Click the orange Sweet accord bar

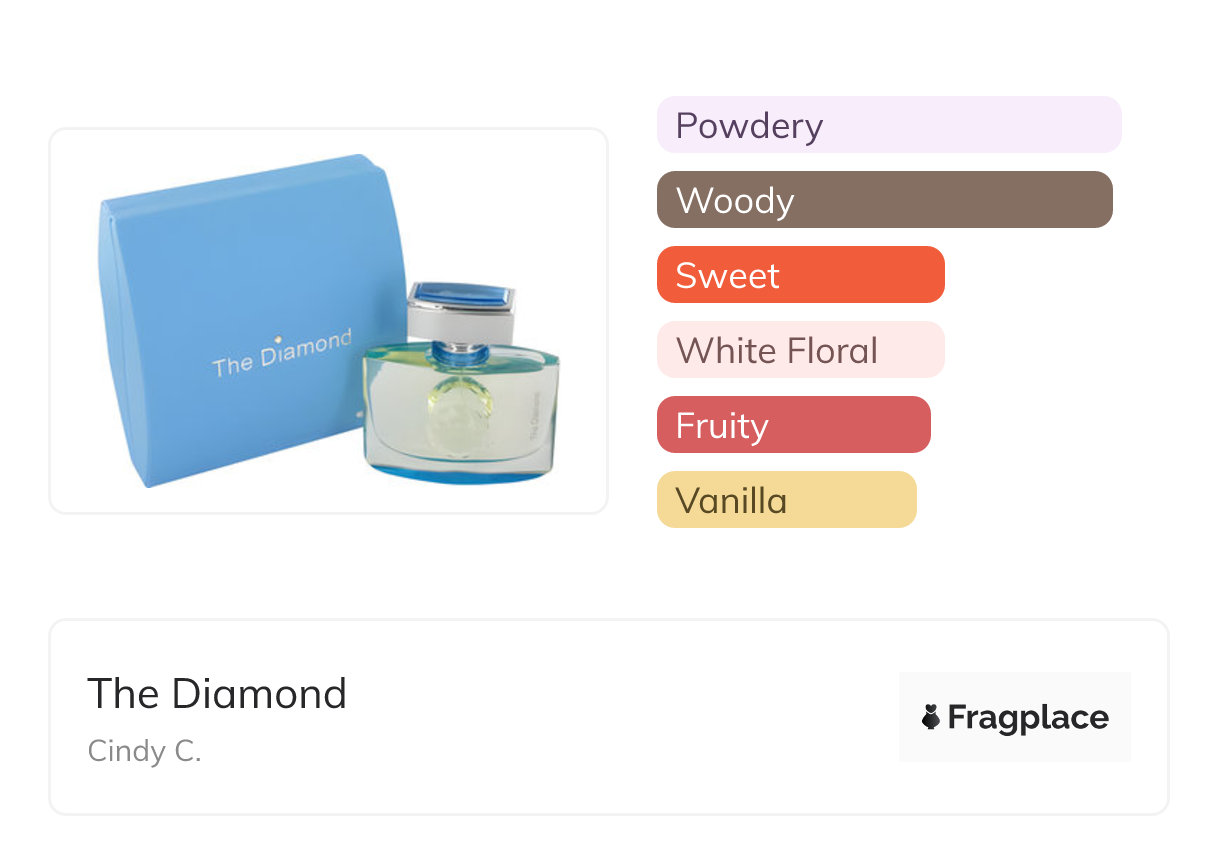point(800,275)
